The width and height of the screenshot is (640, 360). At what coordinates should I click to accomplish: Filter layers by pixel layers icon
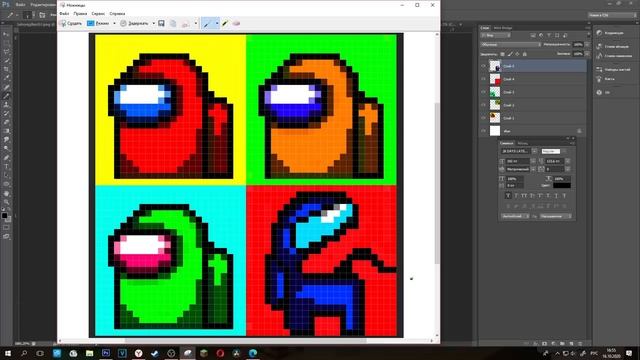tap(533, 36)
